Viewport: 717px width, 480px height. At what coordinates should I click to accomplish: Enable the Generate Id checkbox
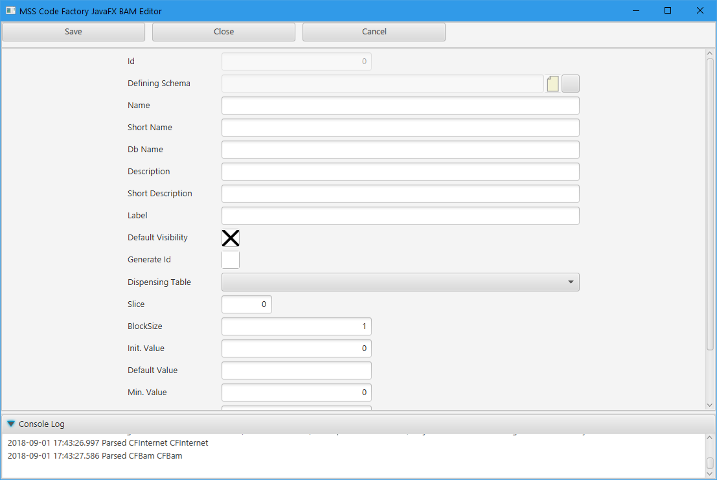coord(230,260)
